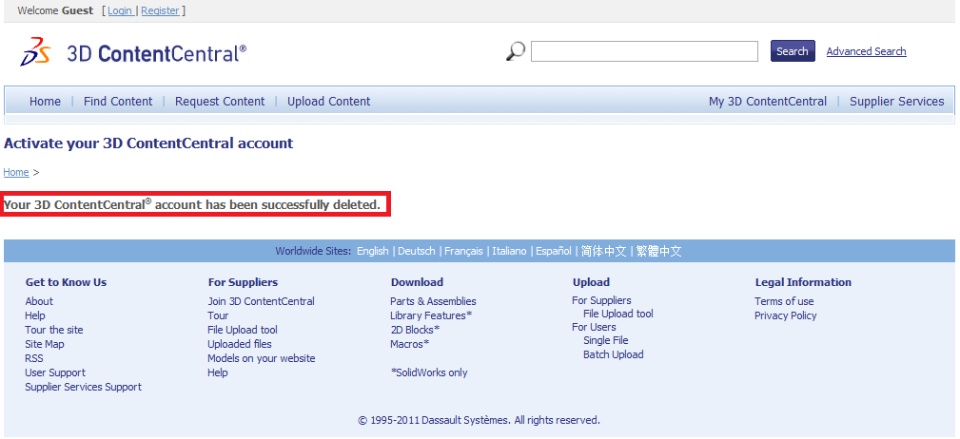
Task: Click the 'Get to Know Us' heading
Action: coord(66,282)
